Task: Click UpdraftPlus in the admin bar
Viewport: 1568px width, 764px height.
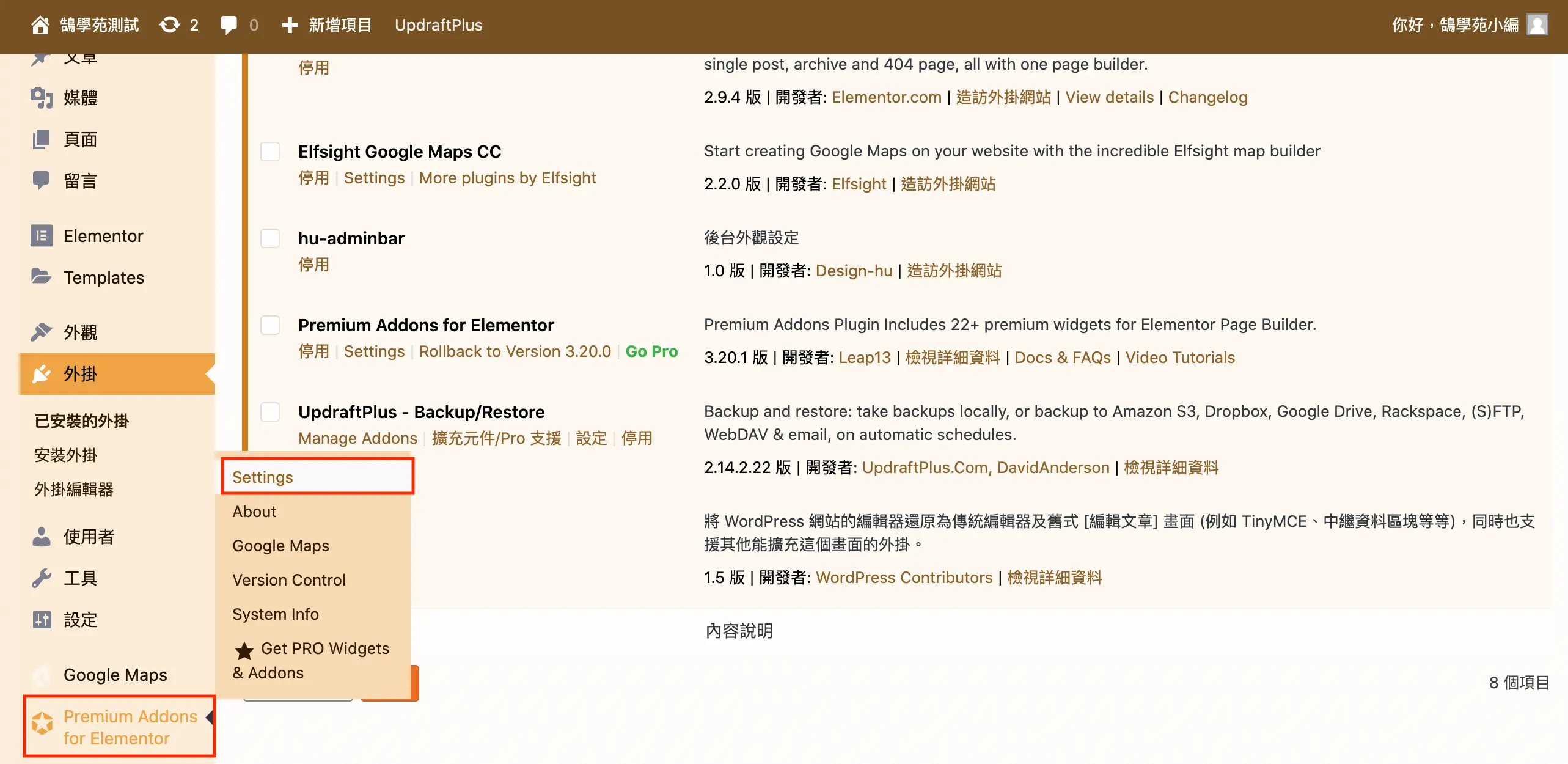Action: pyautogui.click(x=438, y=25)
